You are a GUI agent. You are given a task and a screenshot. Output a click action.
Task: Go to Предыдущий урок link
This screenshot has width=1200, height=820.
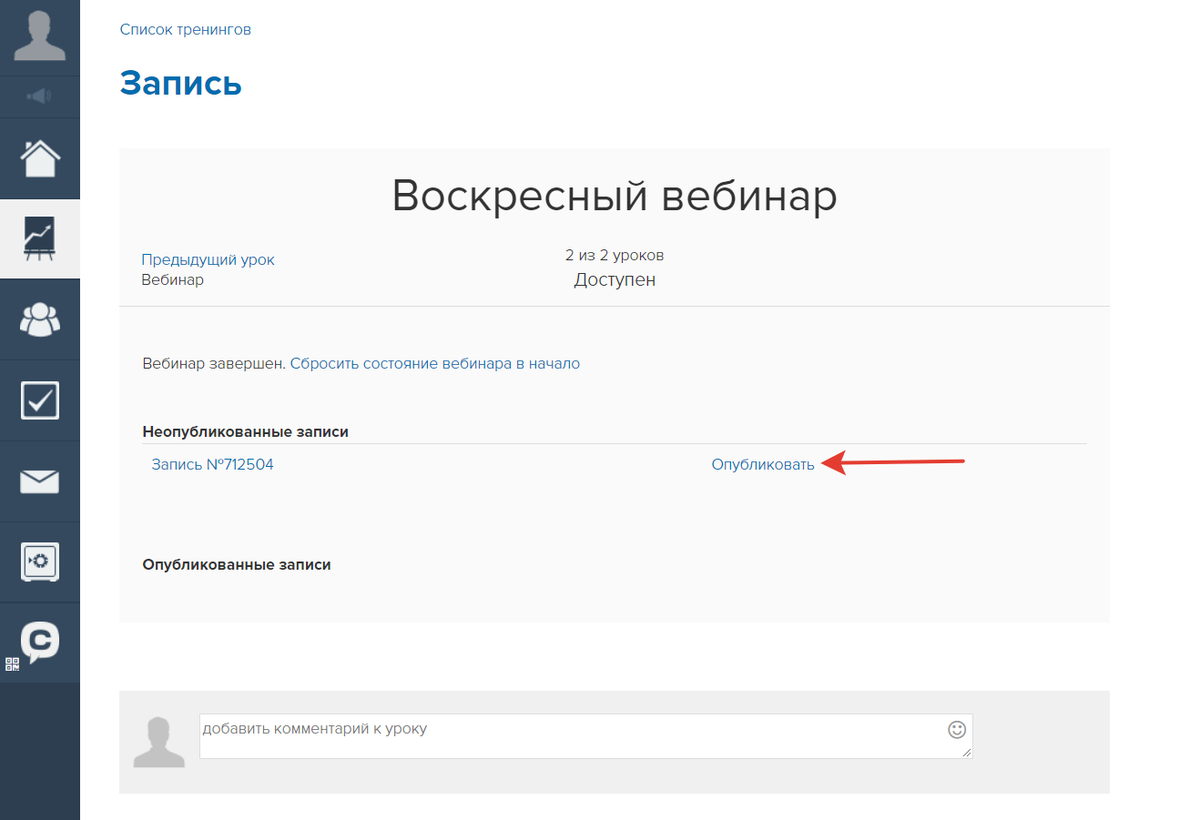(208, 260)
